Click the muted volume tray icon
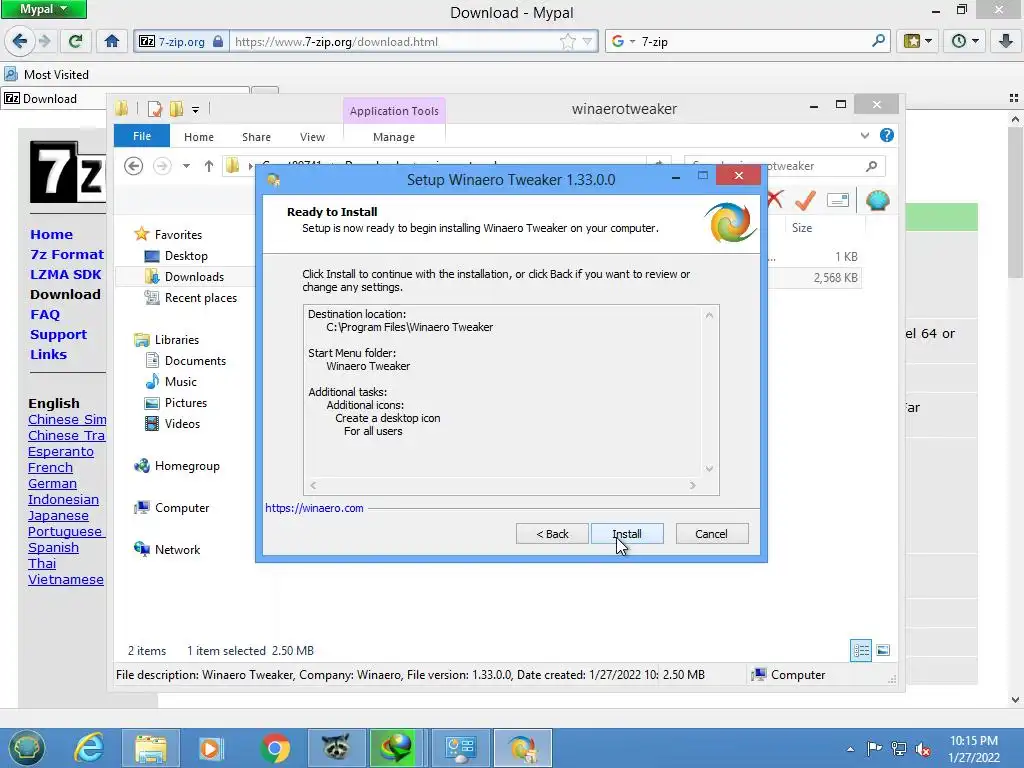 923,749
